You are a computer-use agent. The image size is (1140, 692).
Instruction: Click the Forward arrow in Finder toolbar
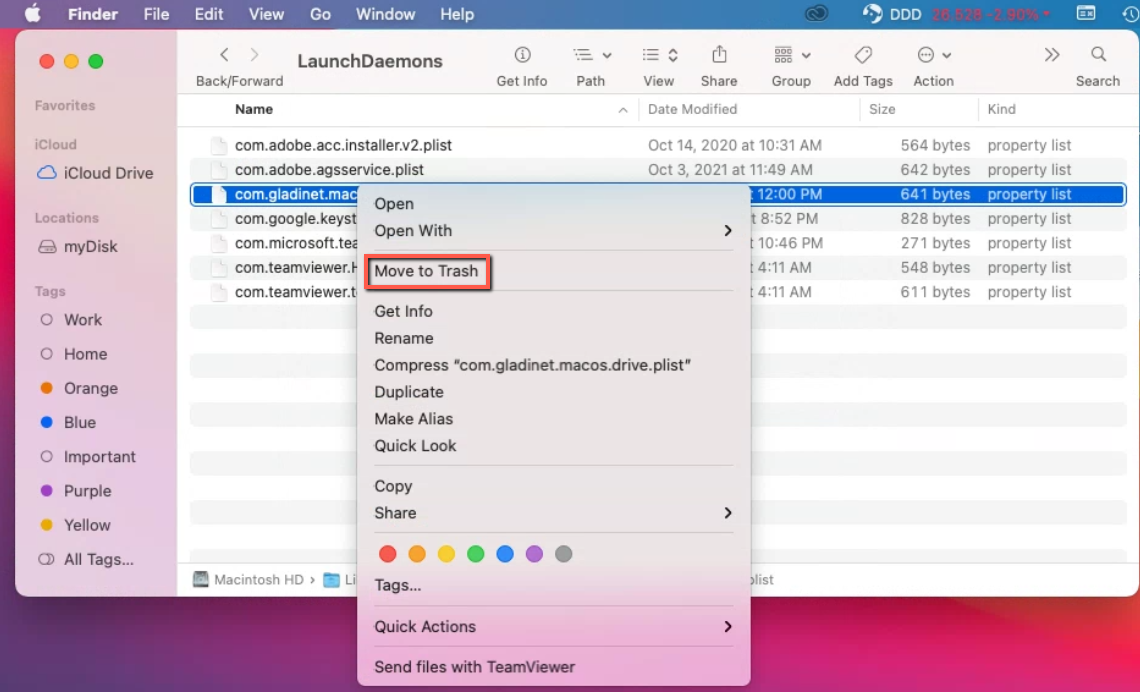pyautogui.click(x=254, y=55)
